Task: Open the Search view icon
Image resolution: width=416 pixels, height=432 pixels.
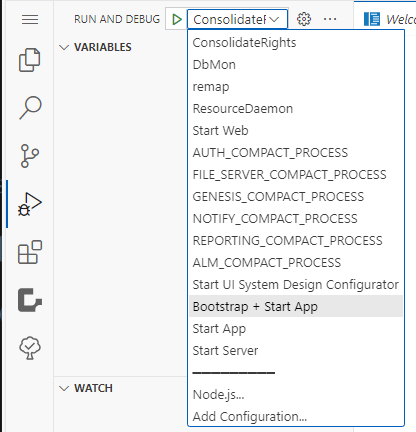Action: pos(30,108)
